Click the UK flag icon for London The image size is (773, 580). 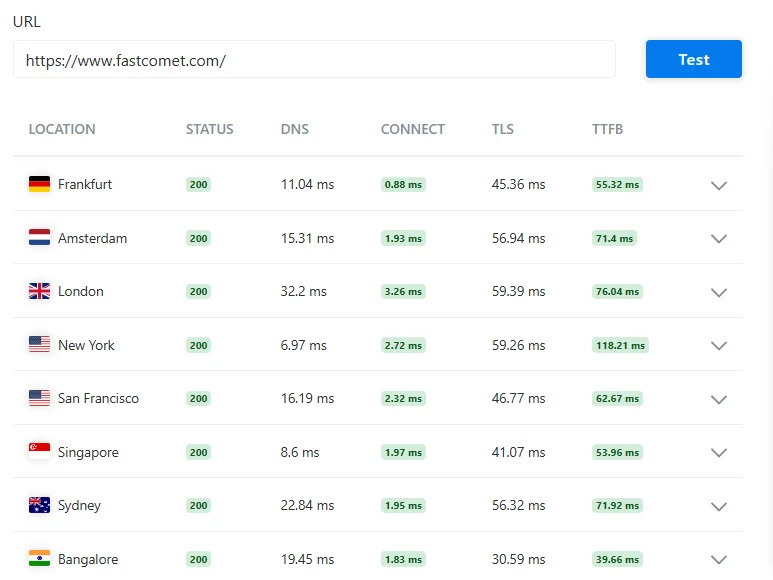coord(39,291)
